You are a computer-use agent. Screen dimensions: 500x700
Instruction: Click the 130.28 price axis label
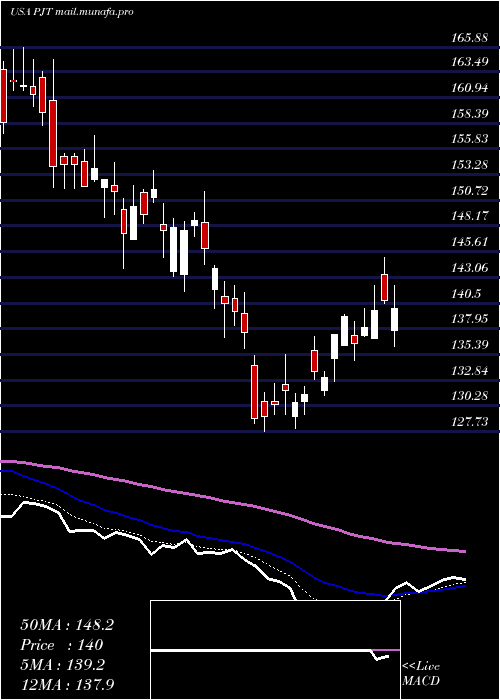(469, 396)
